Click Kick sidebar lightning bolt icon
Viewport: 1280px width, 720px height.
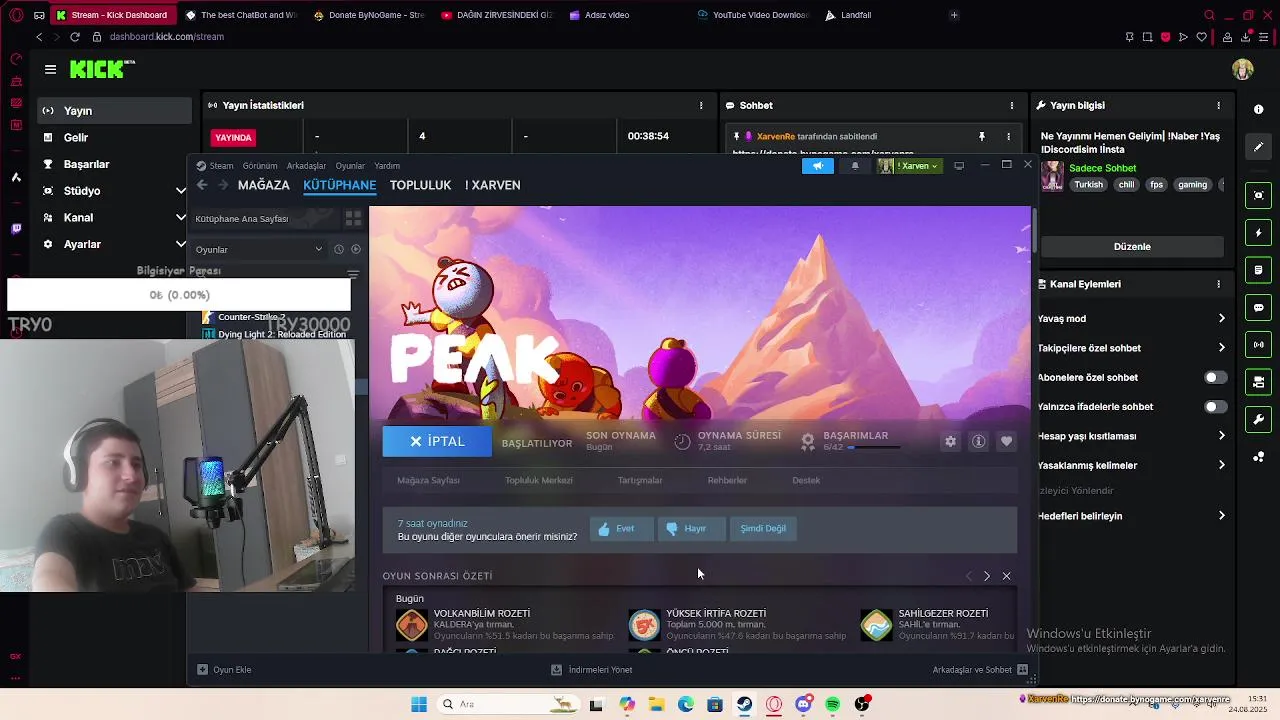pos(1259,233)
